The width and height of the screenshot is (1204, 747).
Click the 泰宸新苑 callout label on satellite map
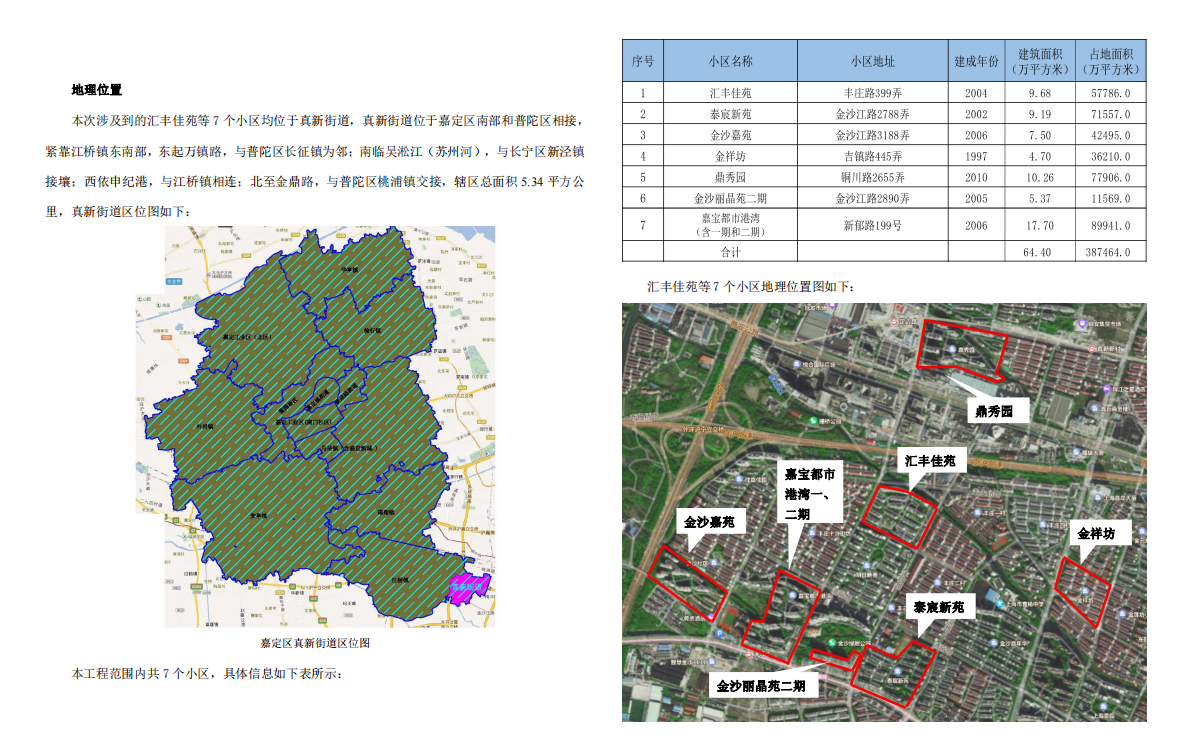[939, 607]
